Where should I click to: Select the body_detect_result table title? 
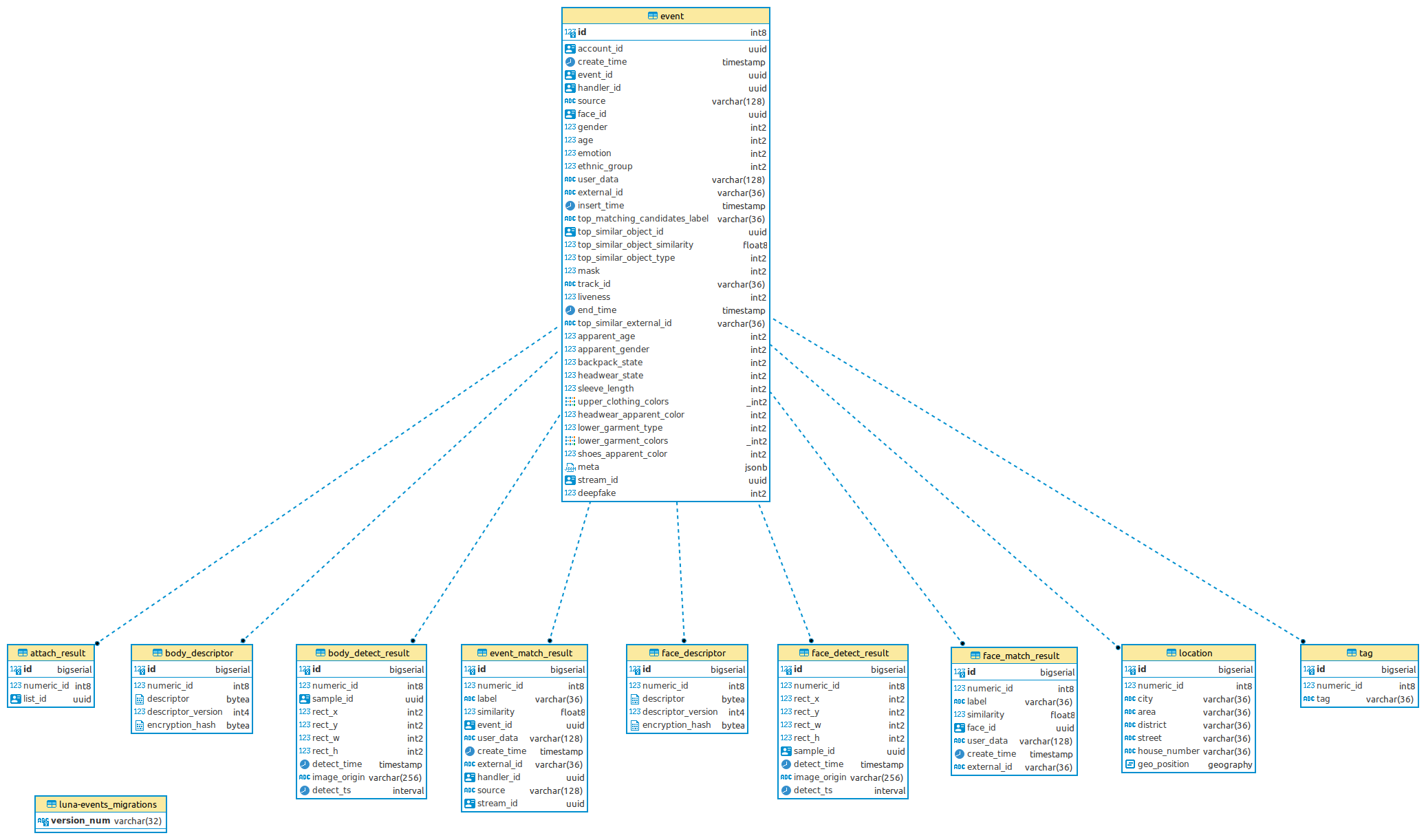[369, 653]
